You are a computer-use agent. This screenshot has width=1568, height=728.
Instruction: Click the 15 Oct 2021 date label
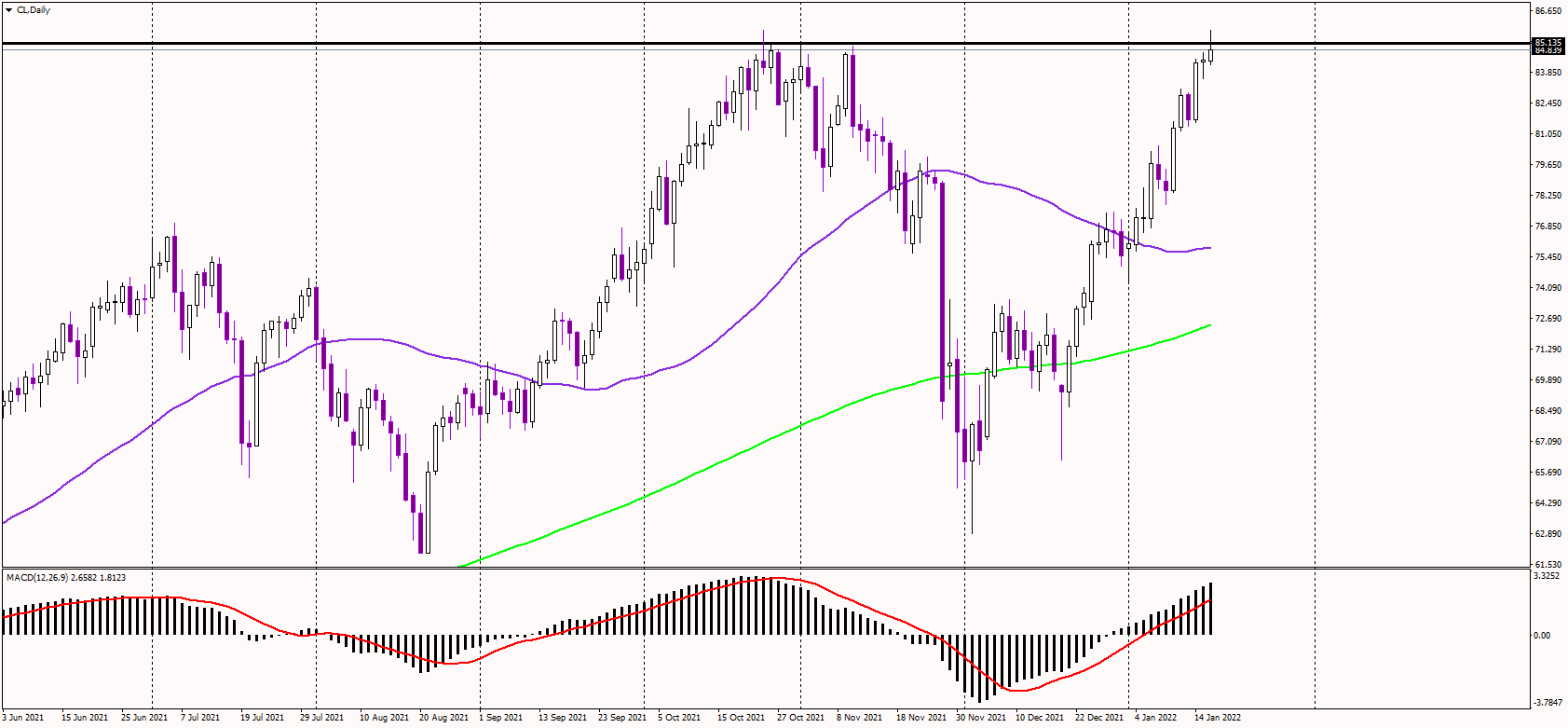(741, 718)
